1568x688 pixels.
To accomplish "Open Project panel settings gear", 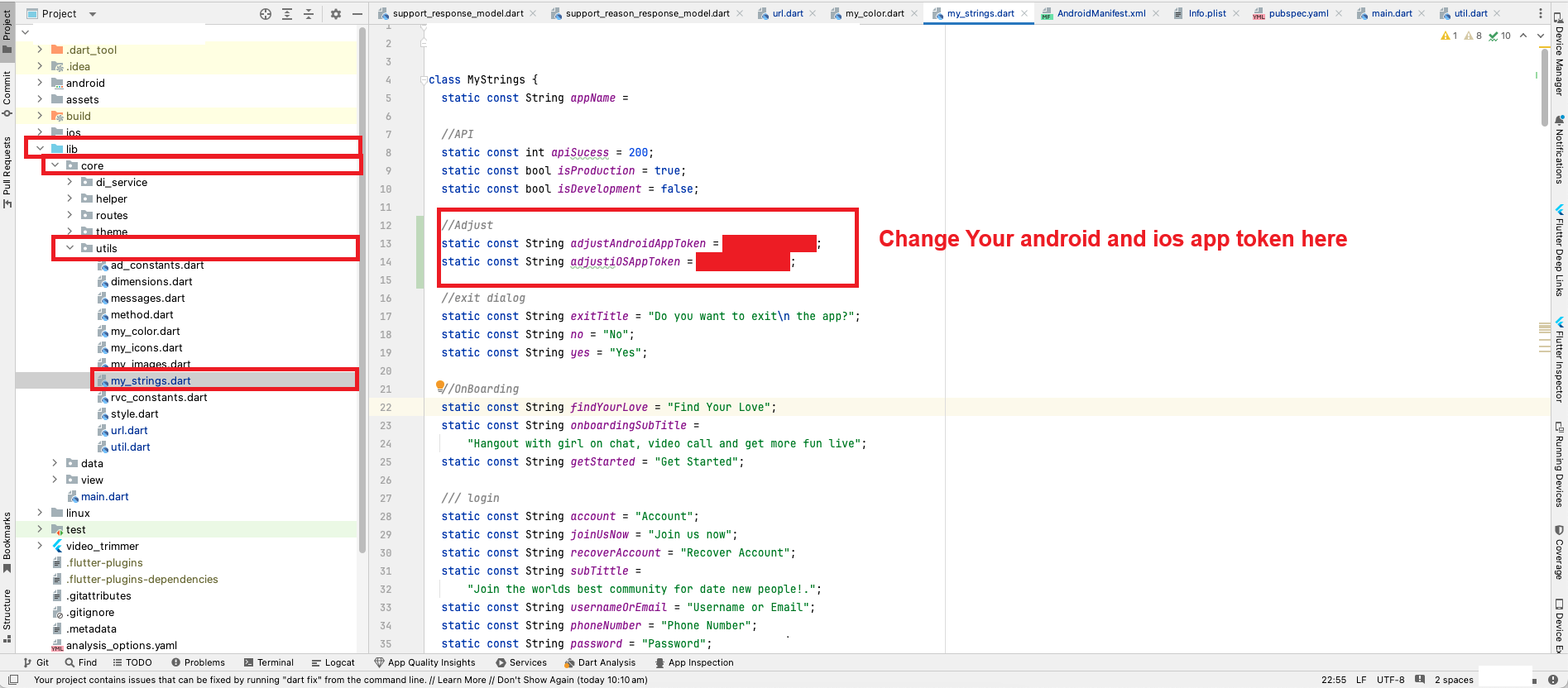I will [x=336, y=14].
